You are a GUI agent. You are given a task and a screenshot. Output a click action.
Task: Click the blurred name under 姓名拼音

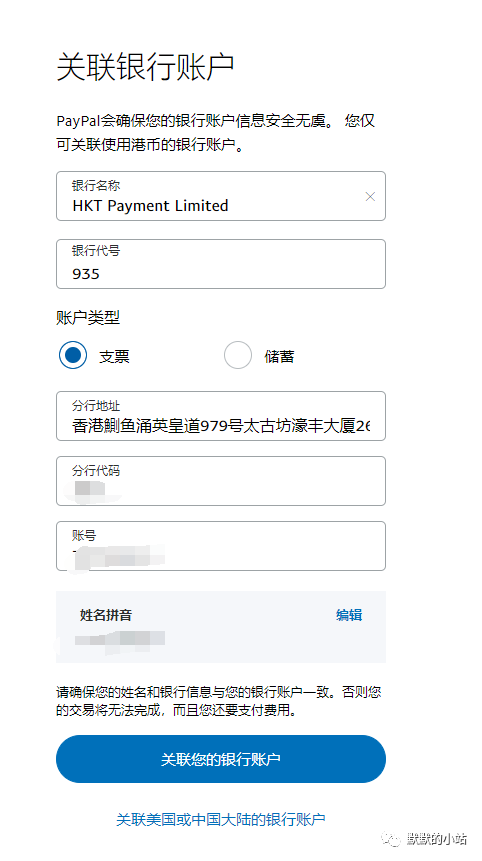coord(120,639)
